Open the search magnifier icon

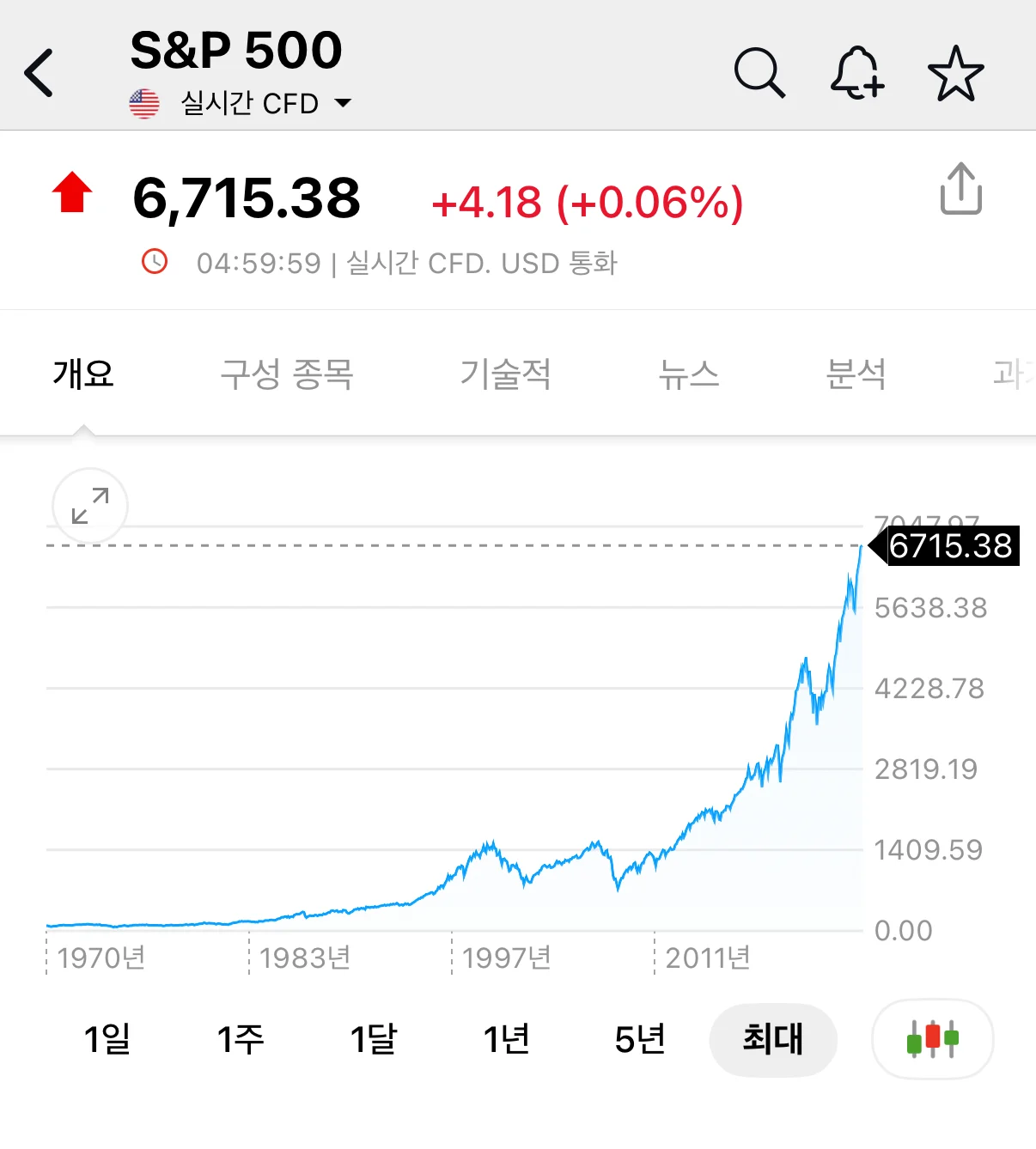pyautogui.click(x=759, y=73)
